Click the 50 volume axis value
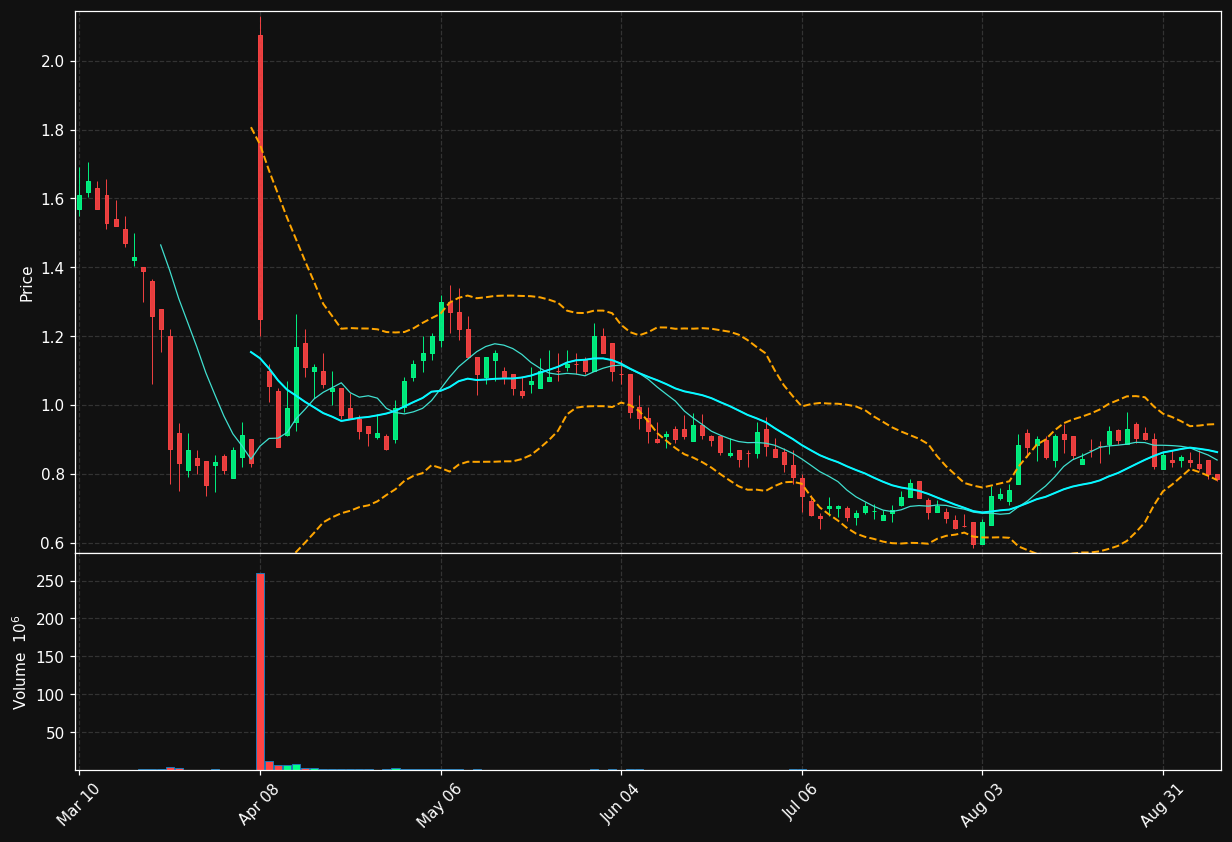 coord(55,733)
